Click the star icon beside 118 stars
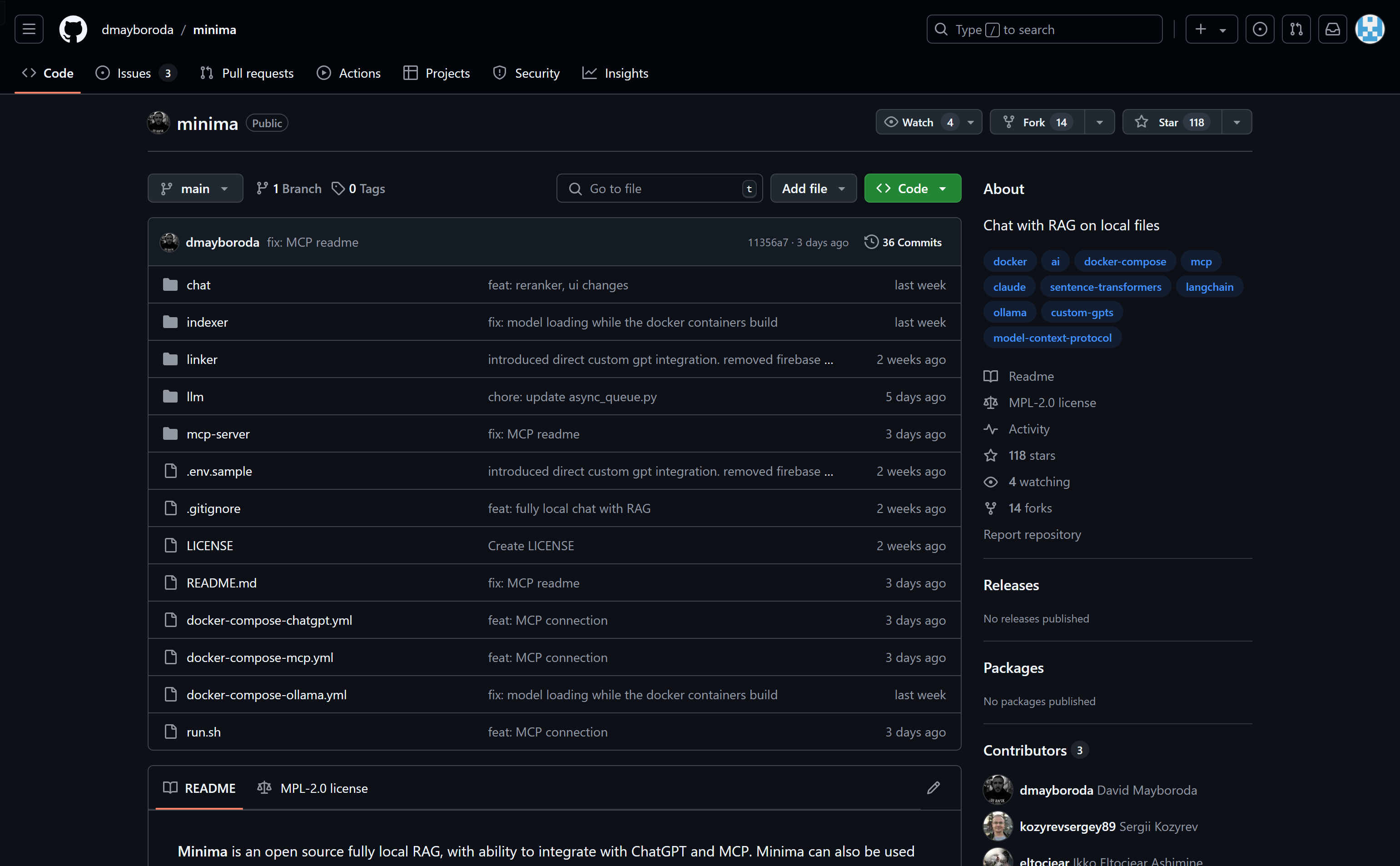 pos(991,455)
